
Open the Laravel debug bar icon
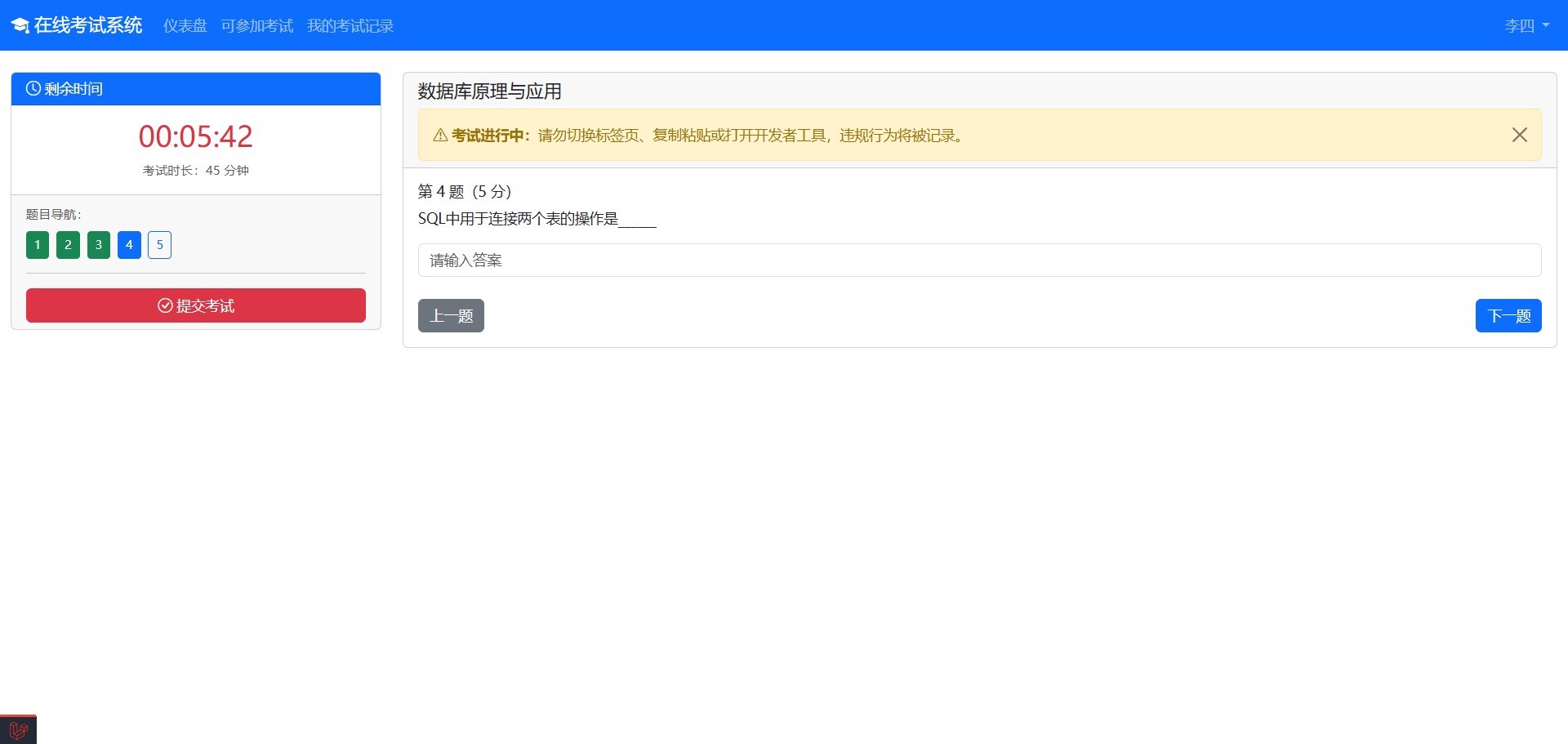(x=18, y=730)
